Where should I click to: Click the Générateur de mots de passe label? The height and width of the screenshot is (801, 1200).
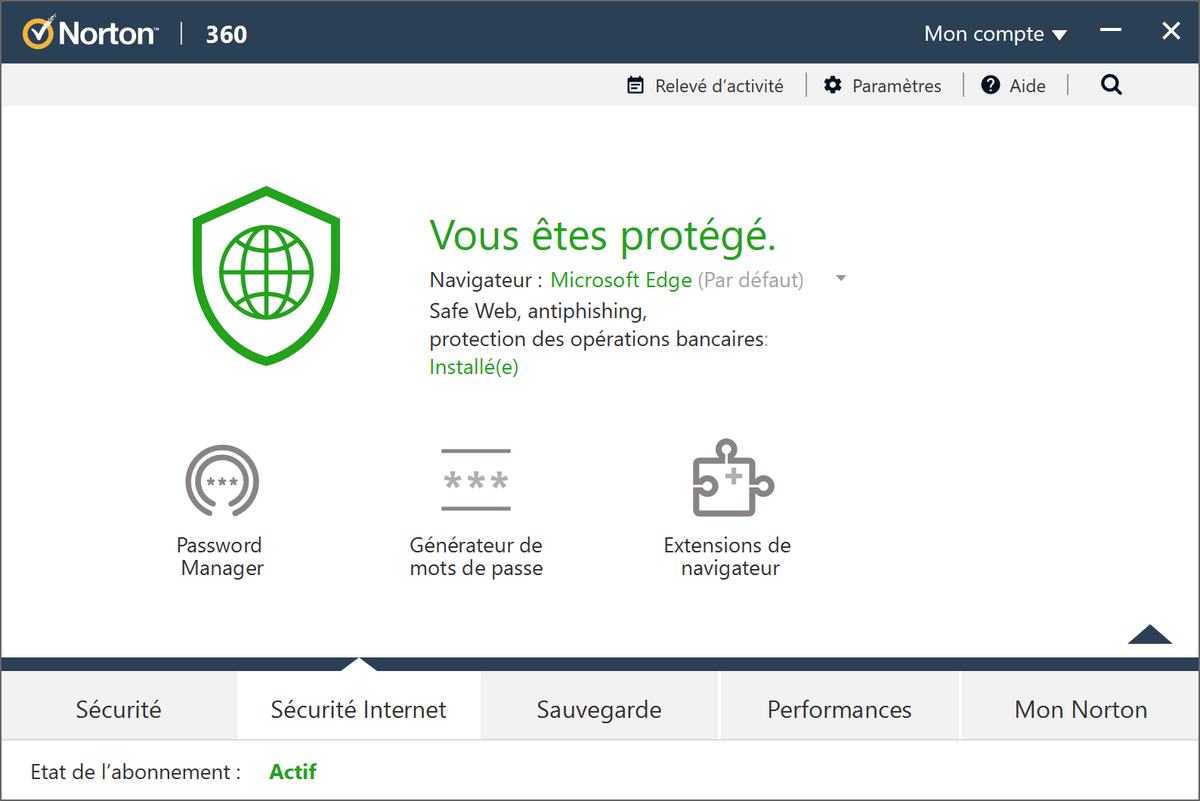(x=476, y=557)
